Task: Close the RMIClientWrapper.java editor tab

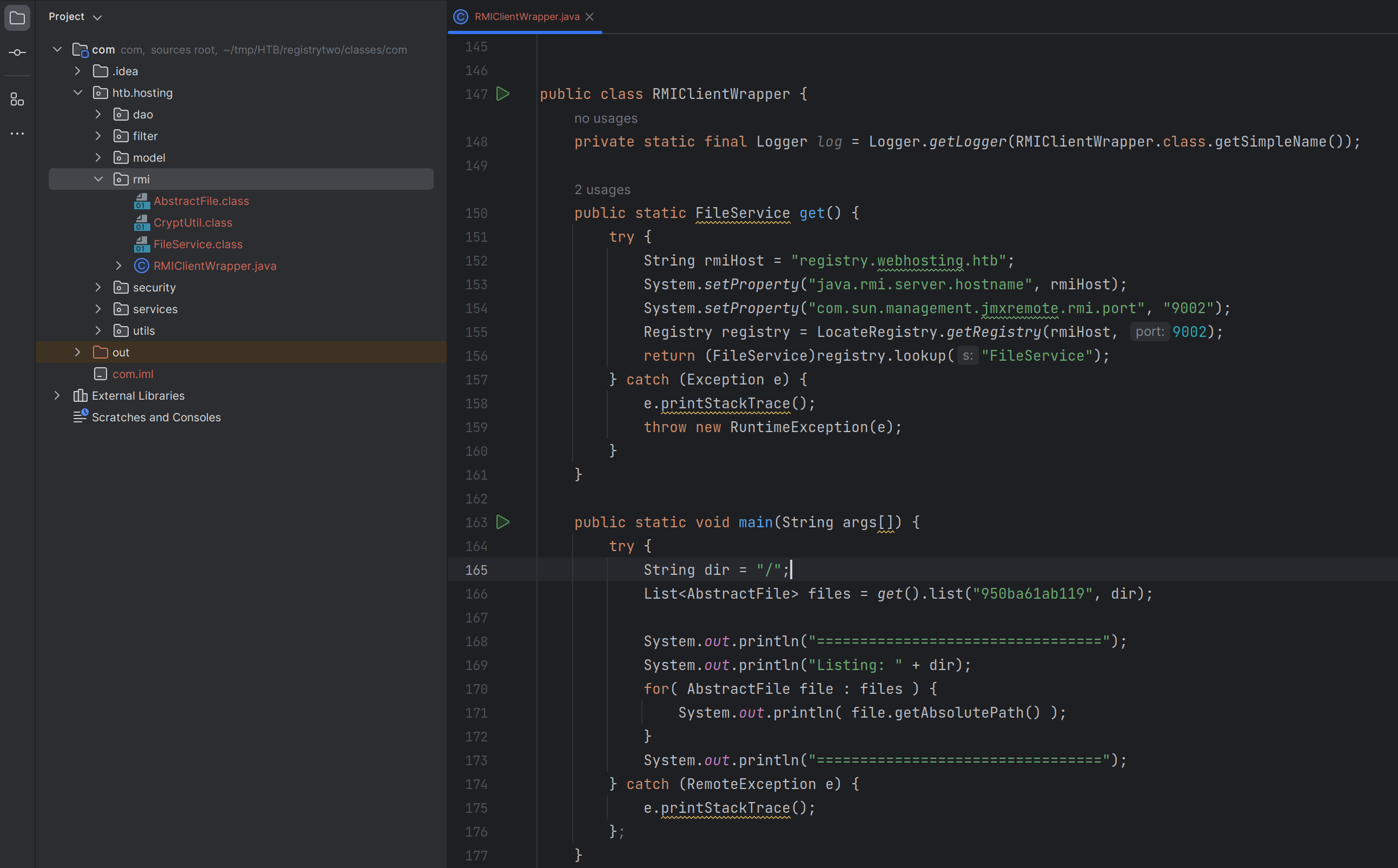Action: point(589,17)
